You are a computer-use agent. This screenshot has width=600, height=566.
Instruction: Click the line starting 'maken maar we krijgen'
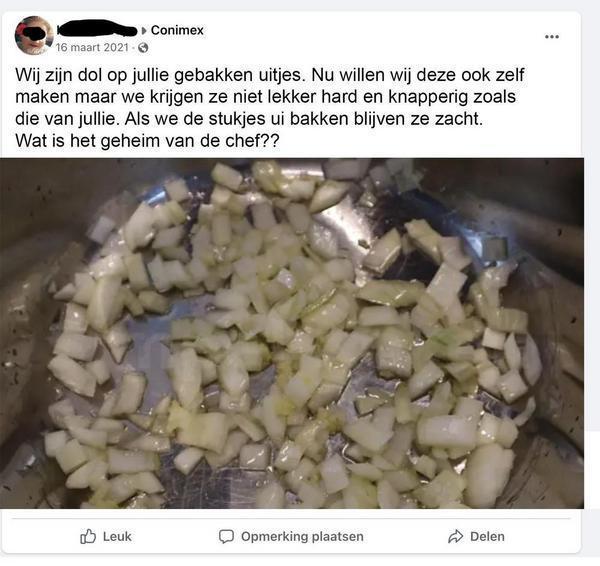pyautogui.click(x=265, y=97)
